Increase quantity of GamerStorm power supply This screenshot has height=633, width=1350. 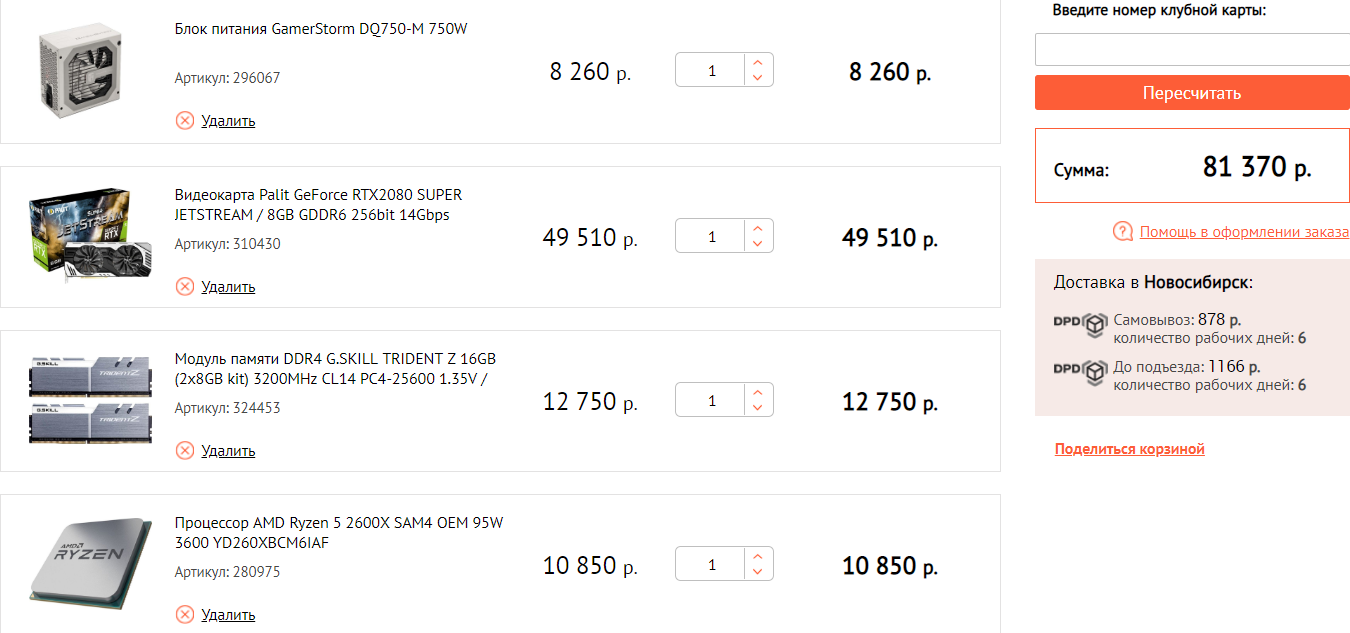click(758, 62)
